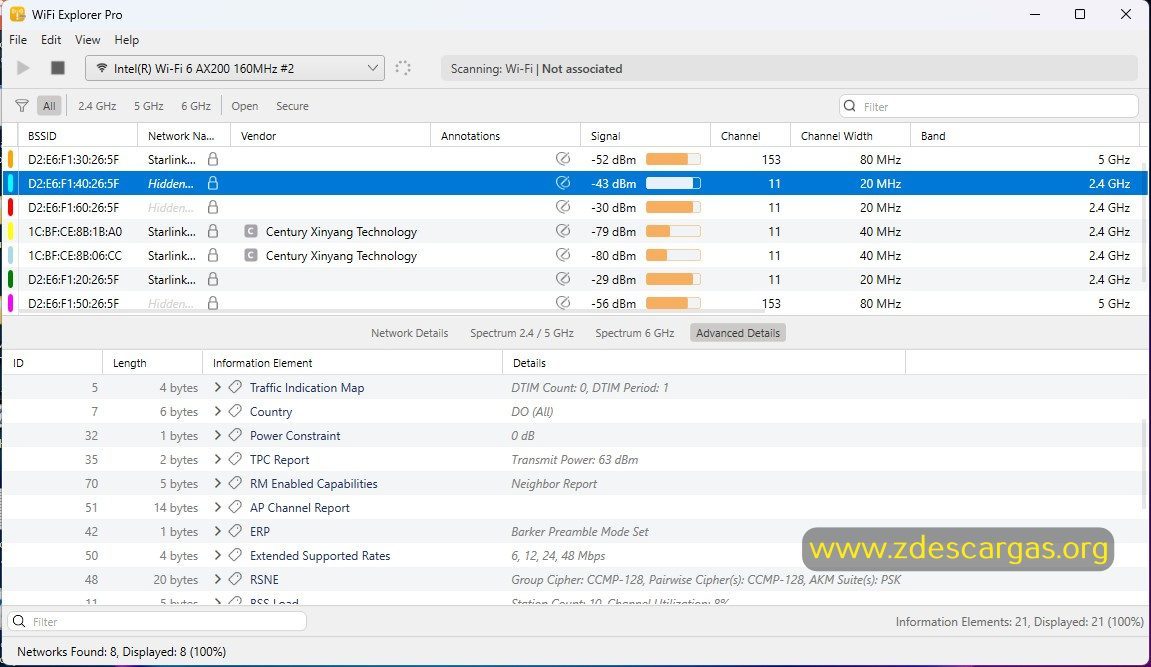Click the vendor icon for 1C:BF:CE:8B:1B:A0
1151x667 pixels.
pyautogui.click(x=251, y=231)
